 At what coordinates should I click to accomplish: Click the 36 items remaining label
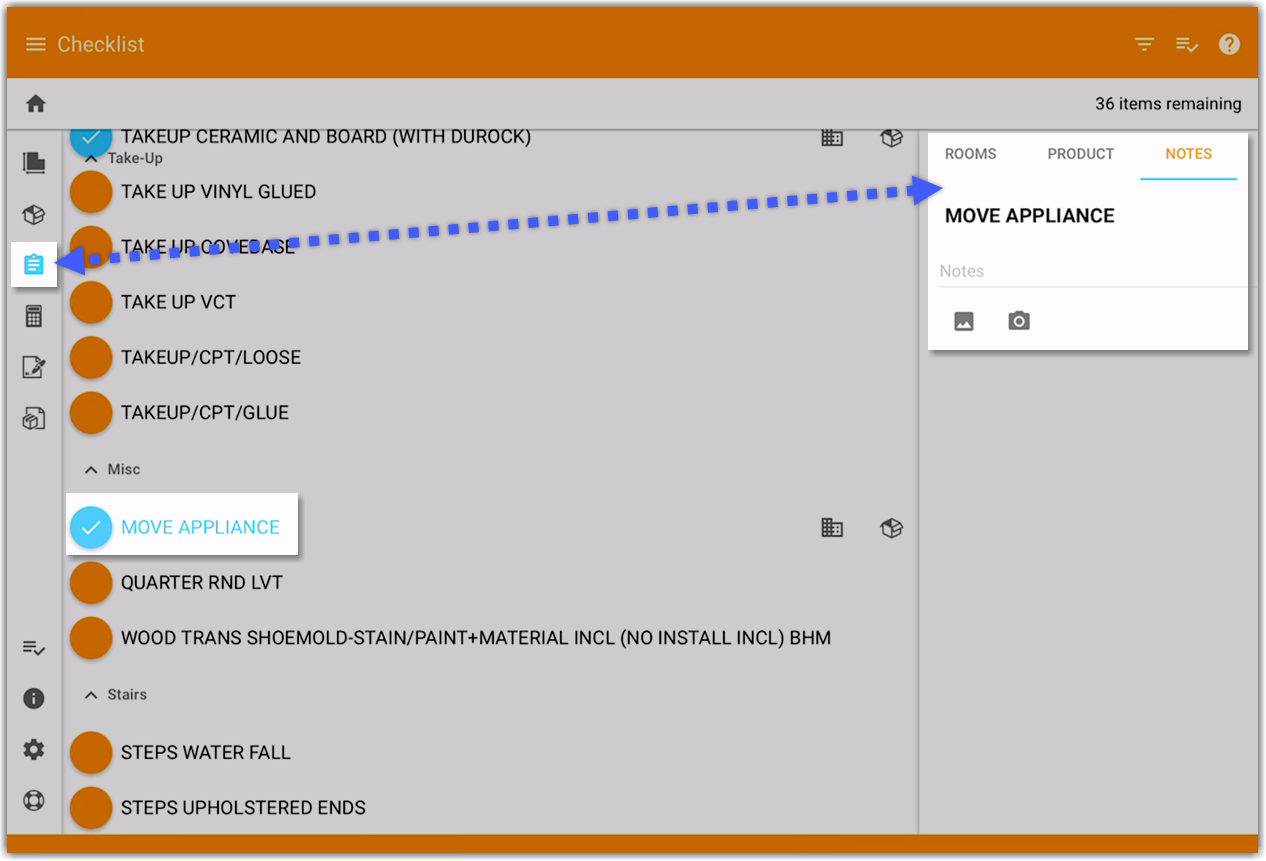pos(1168,103)
